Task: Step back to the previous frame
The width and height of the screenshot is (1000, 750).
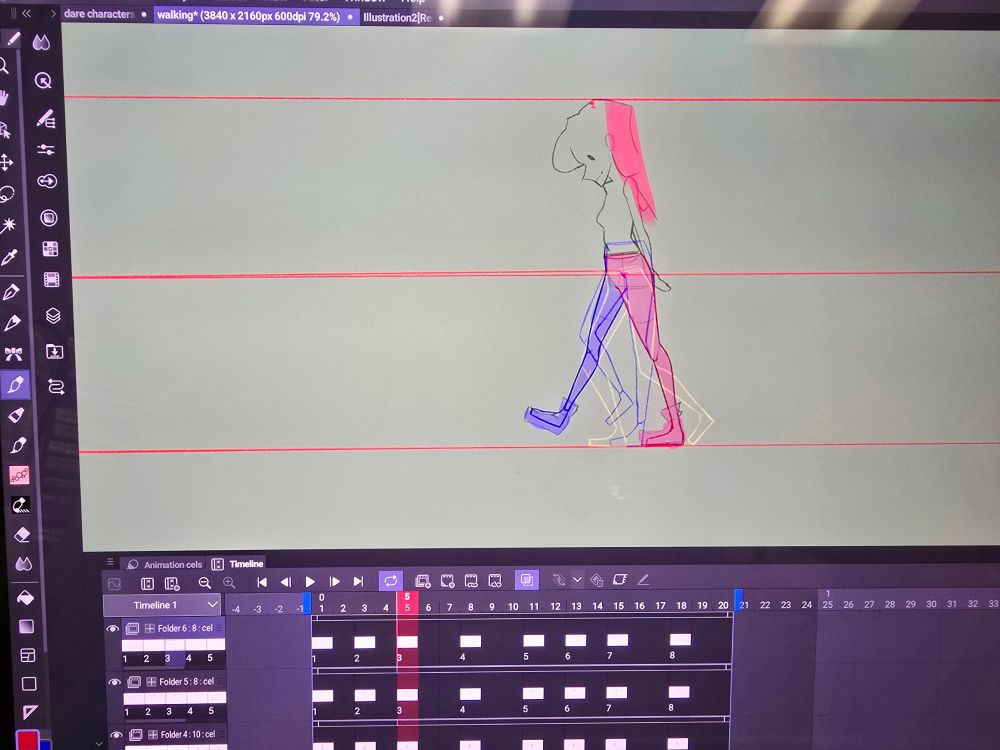Action: pos(286,582)
